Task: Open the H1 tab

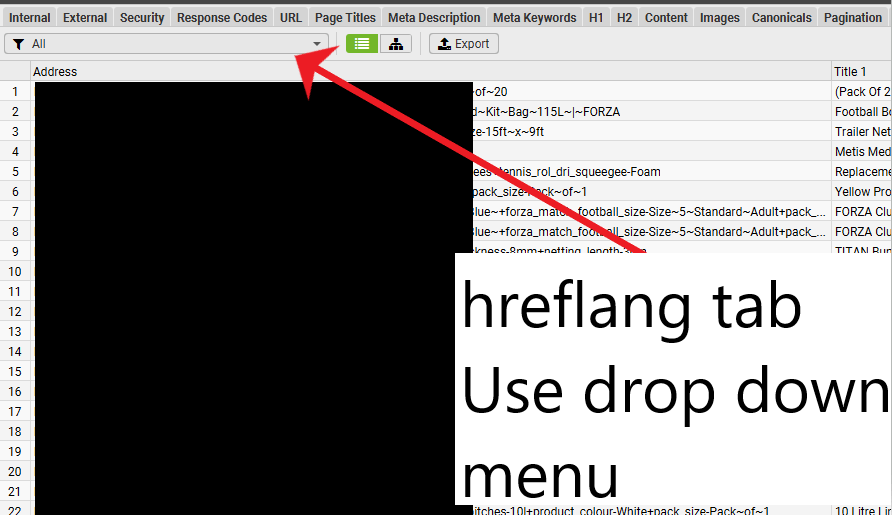Action: (x=596, y=18)
